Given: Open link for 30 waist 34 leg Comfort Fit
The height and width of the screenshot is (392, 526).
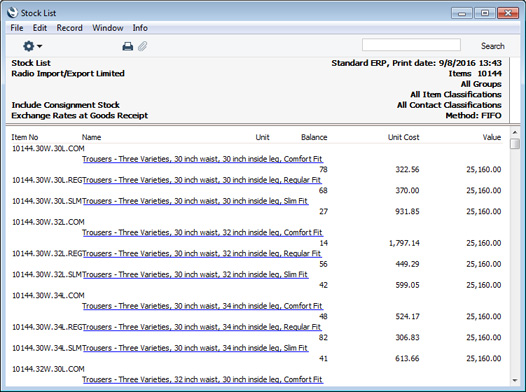Looking at the screenshot, I should point(202,306).
